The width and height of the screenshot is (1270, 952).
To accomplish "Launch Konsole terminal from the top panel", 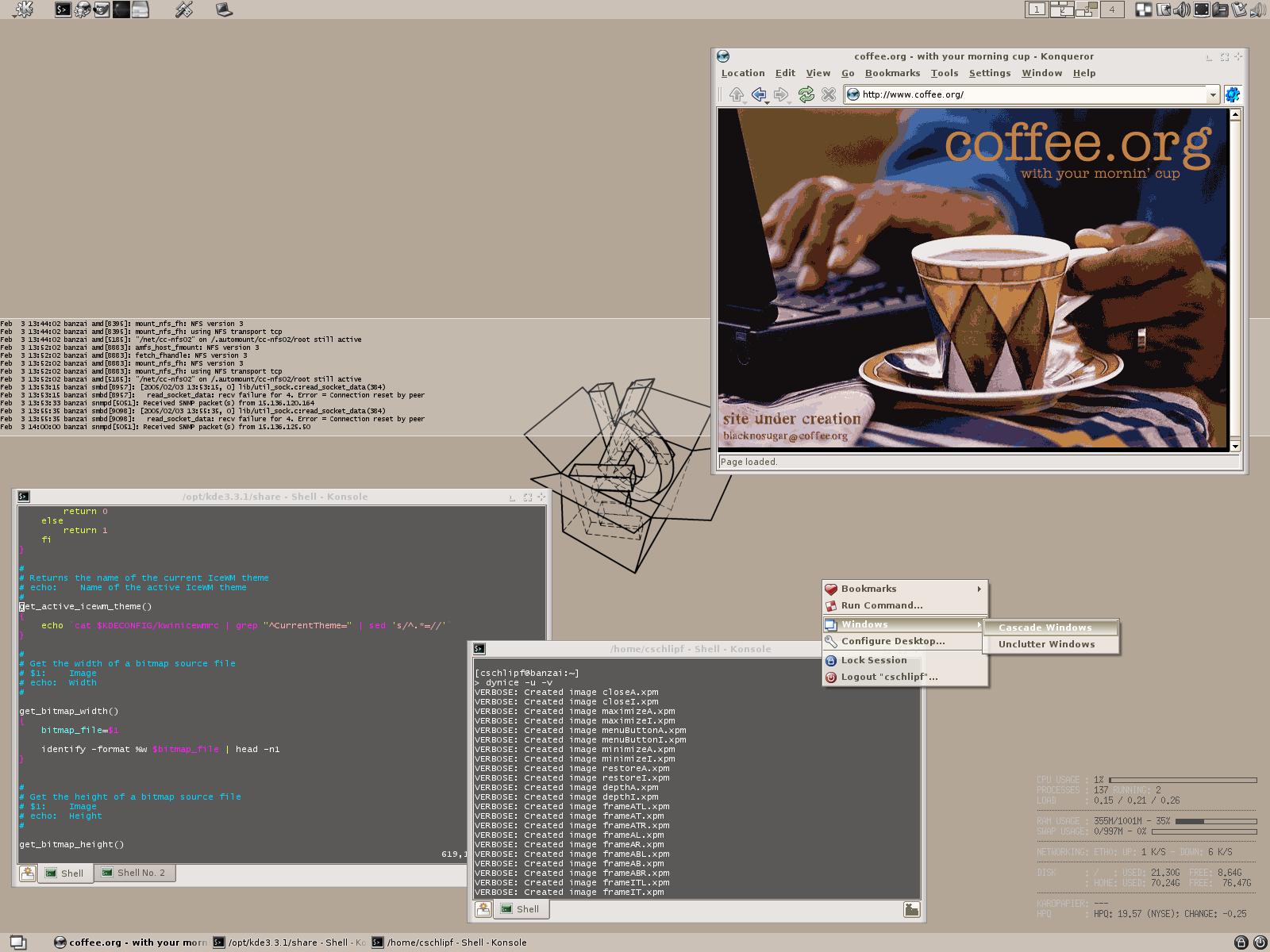I will click(63, 10).
